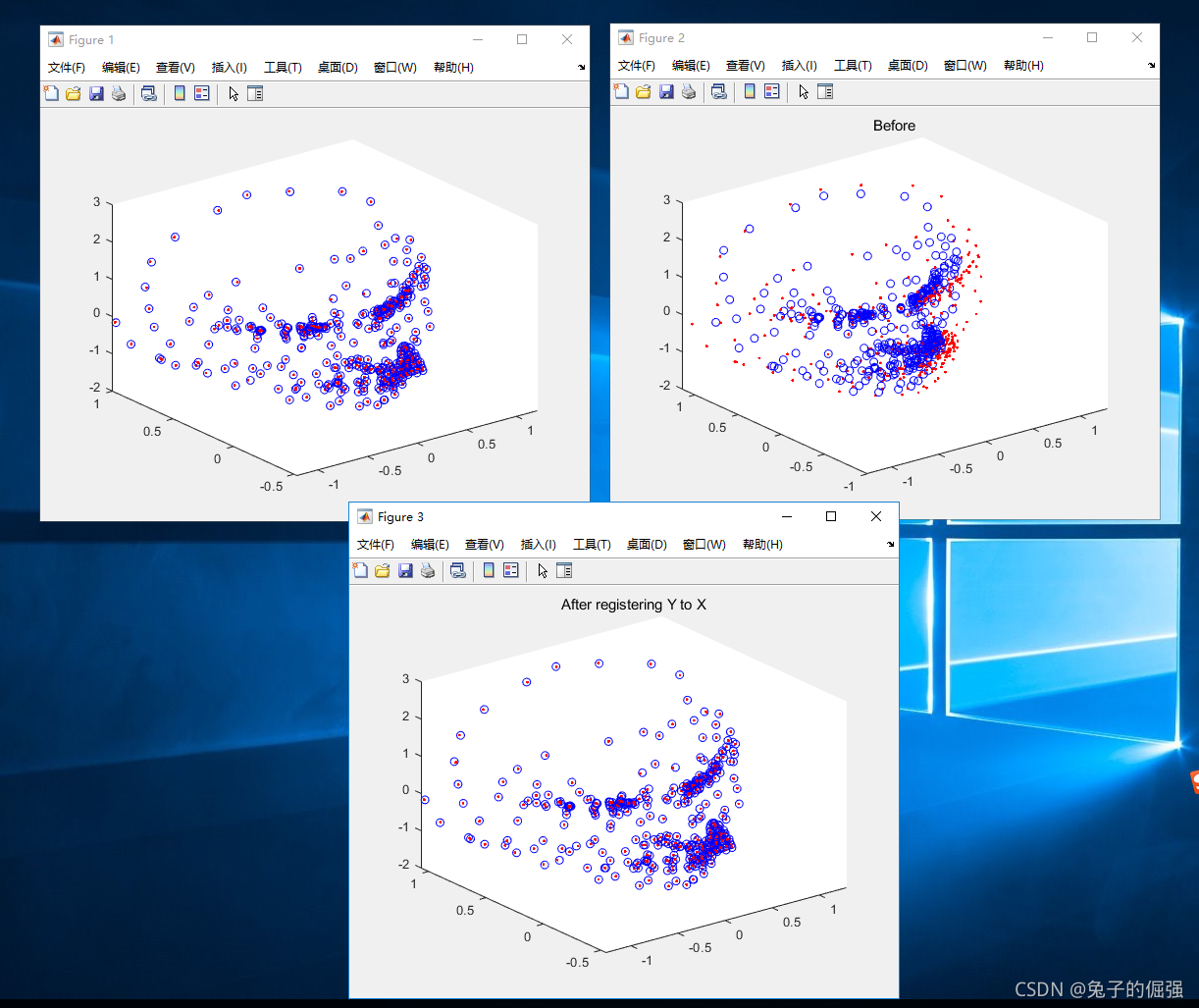
Task: Open 文件(F) menu in Figure 1
Action: pyautogui.click(x=67, y=68)
